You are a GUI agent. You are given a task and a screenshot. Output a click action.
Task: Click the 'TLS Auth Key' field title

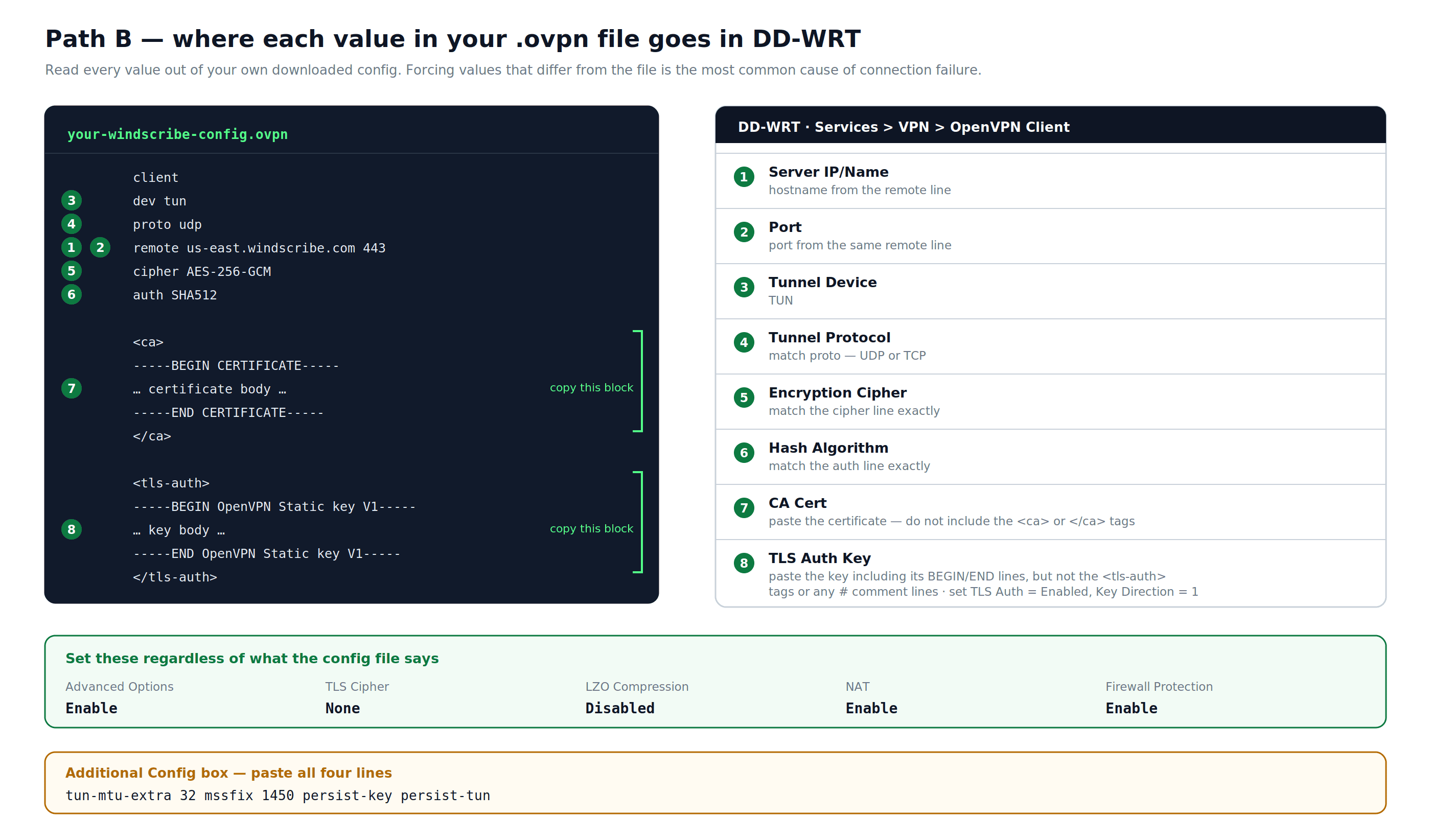(819, 558)
